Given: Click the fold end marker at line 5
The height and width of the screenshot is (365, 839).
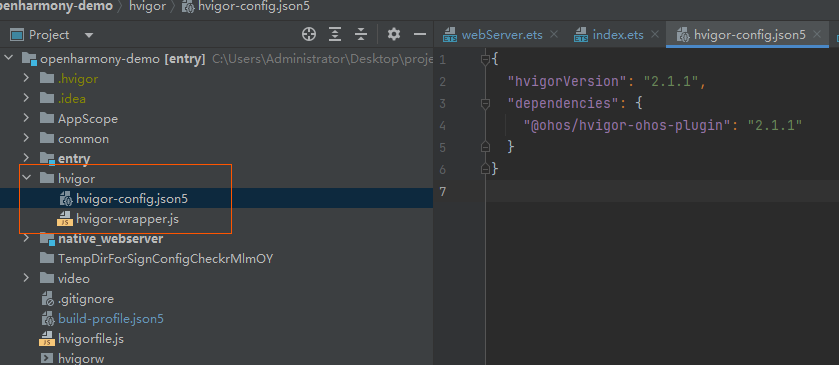Looking at the screenshot, I should click(485, 146).
